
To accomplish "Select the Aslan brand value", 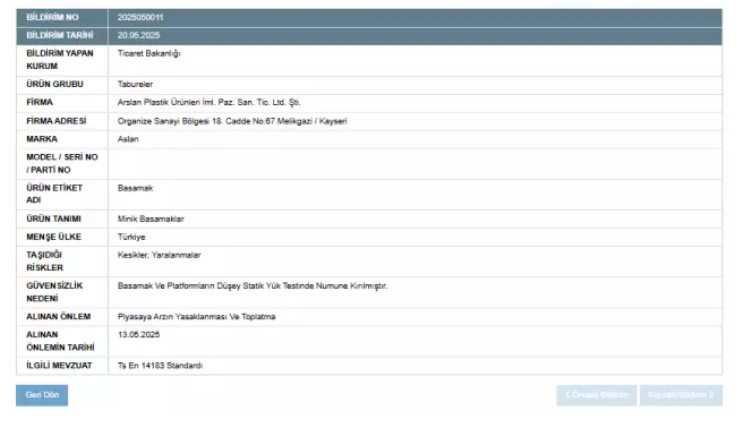I will [x=128, y=139].
